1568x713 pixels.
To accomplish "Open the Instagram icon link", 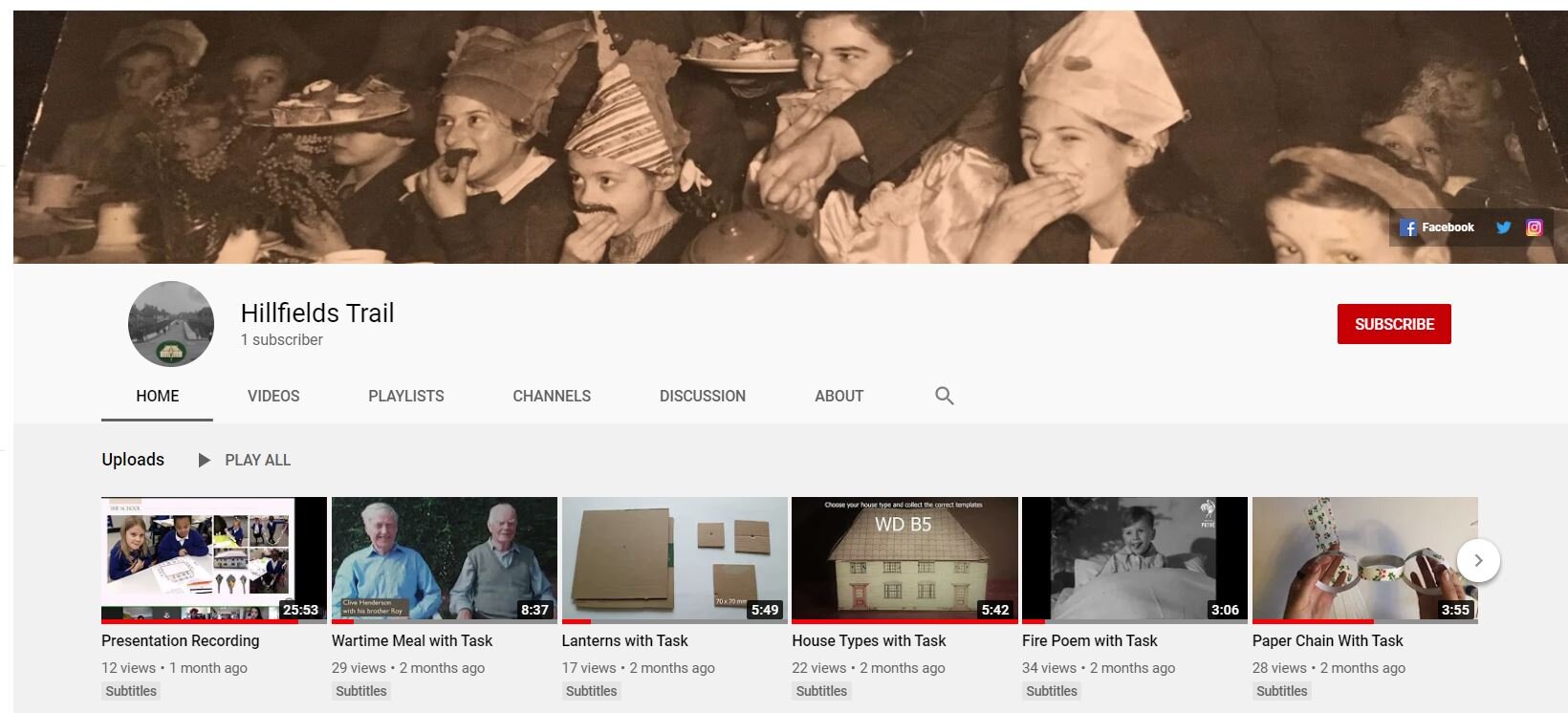I will (1535, 227).
